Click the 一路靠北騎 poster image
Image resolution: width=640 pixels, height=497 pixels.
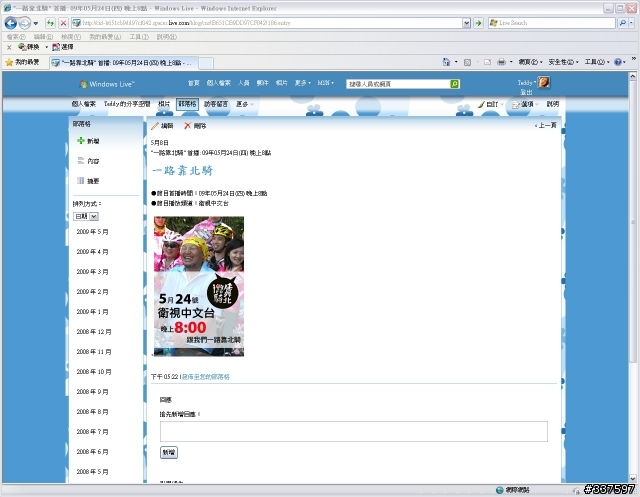pyautogui.click(x=199, y=286)
